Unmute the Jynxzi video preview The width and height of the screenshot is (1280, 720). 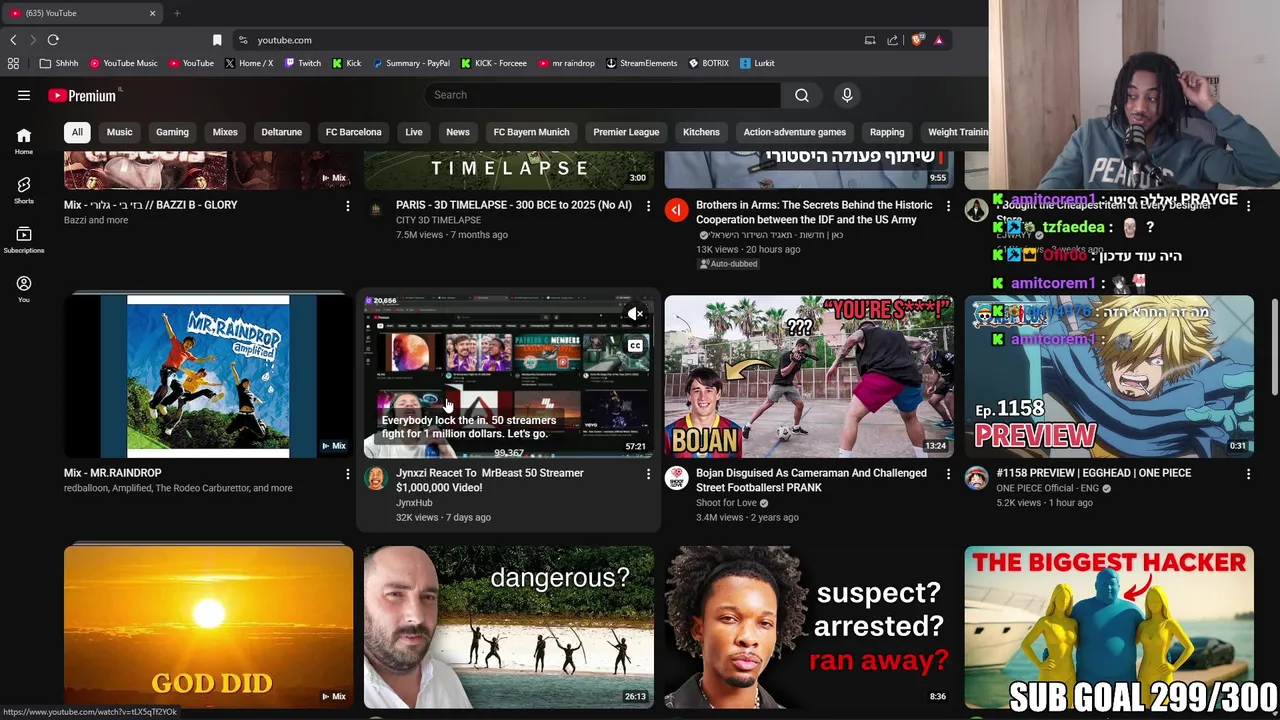635,315
